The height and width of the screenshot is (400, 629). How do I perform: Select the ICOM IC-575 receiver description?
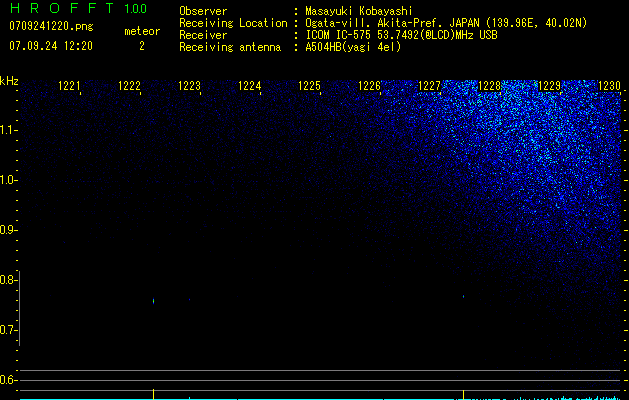pos(401,35)
